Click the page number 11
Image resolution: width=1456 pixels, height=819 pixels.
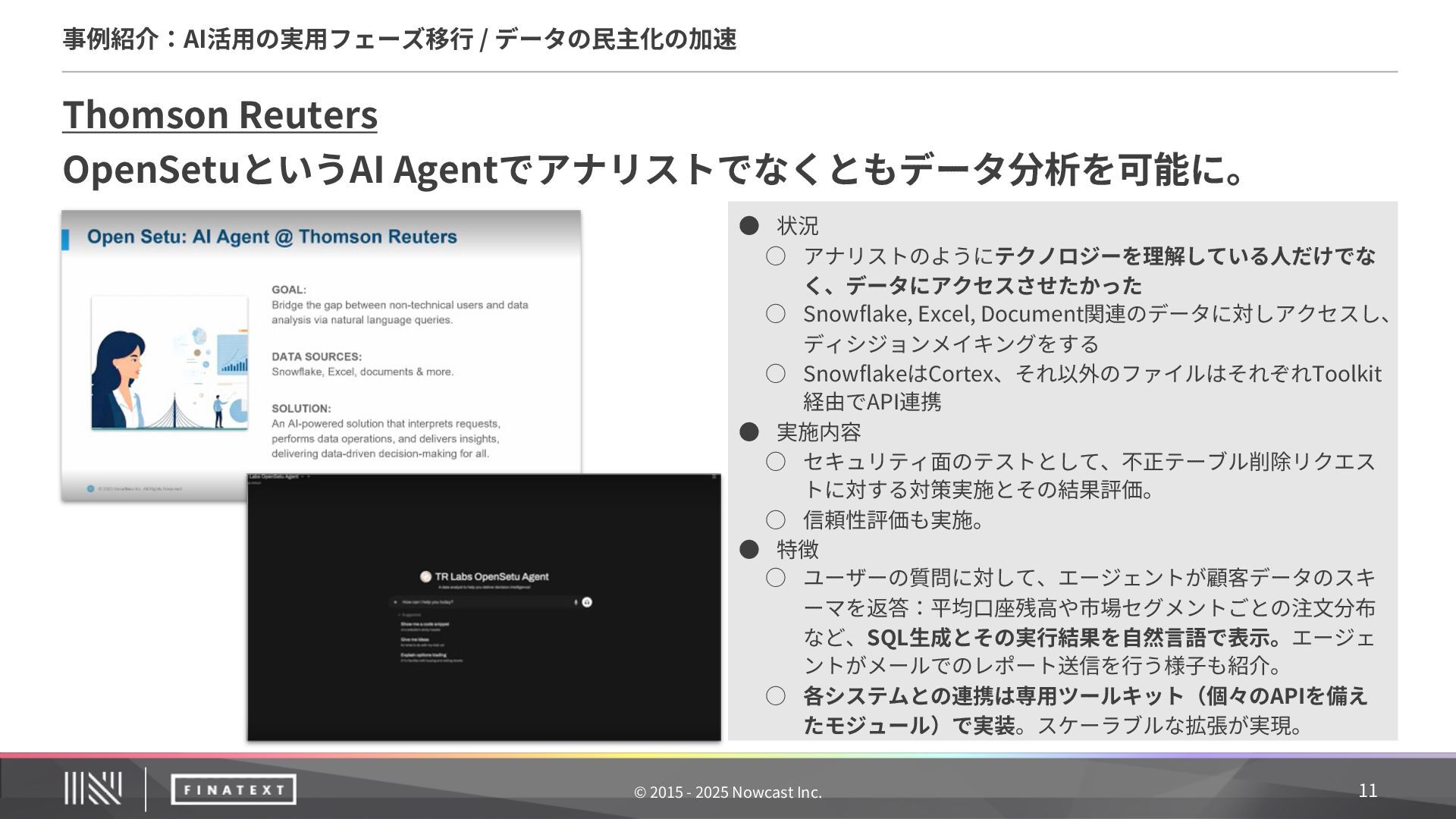(1368, 790)
